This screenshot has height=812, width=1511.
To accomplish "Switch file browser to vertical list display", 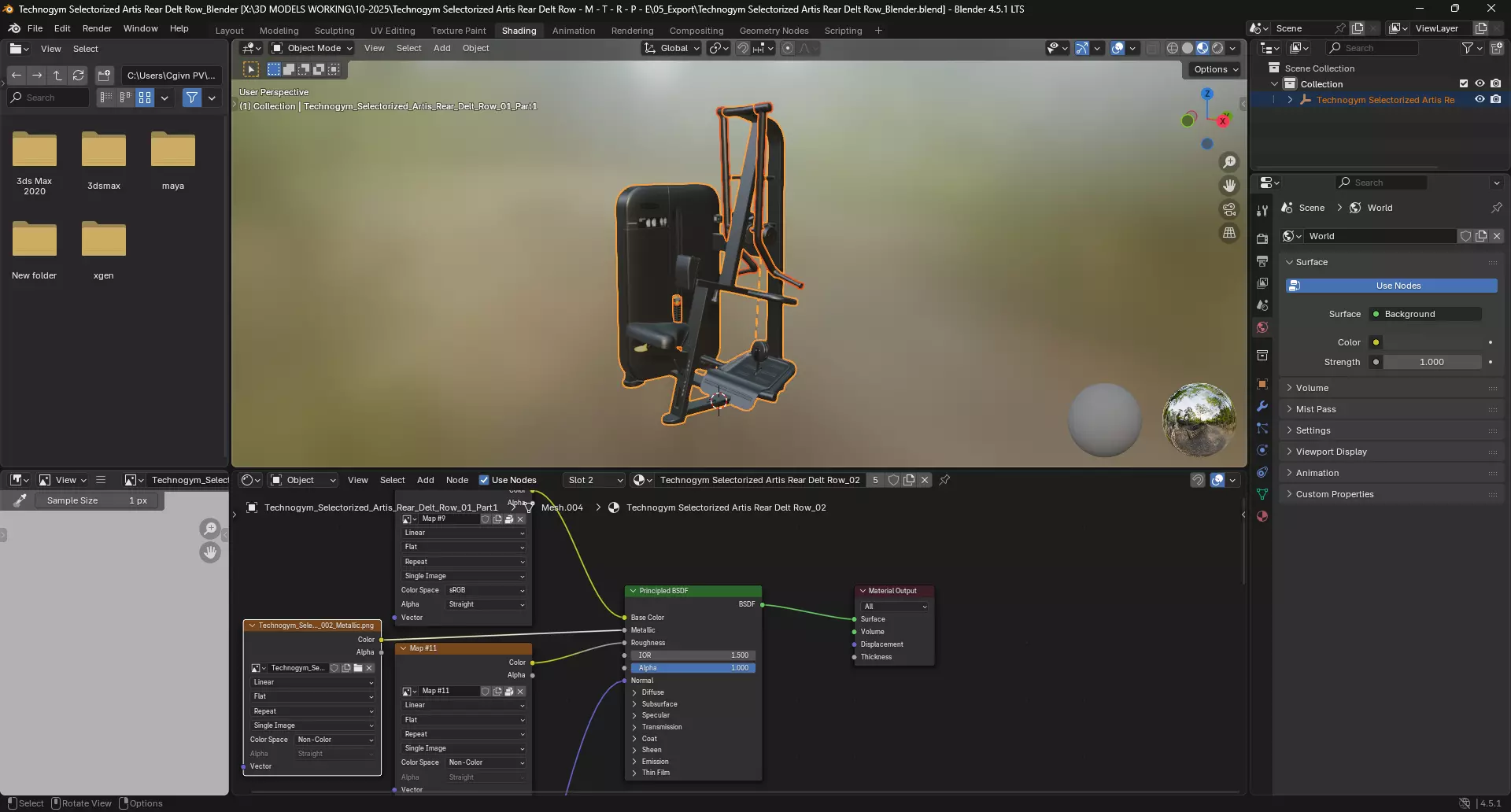I will [106, 98].
